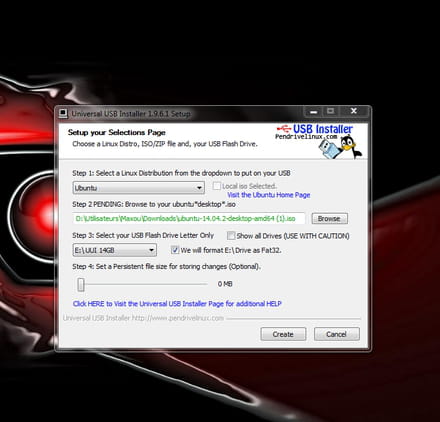Click the Create button

pos(283,334)
